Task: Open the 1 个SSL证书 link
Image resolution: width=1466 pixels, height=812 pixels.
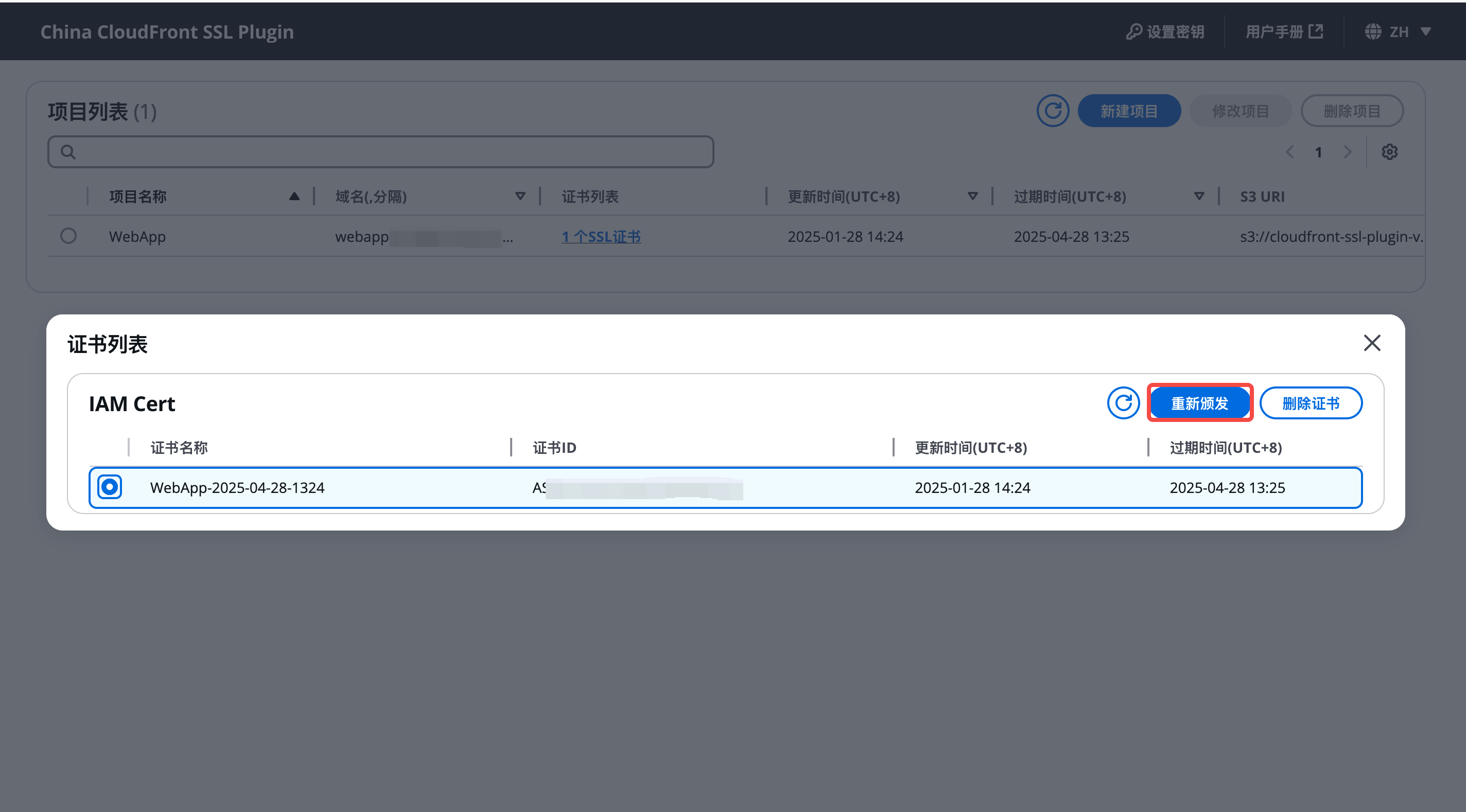Action: click(x=601, y=236)
